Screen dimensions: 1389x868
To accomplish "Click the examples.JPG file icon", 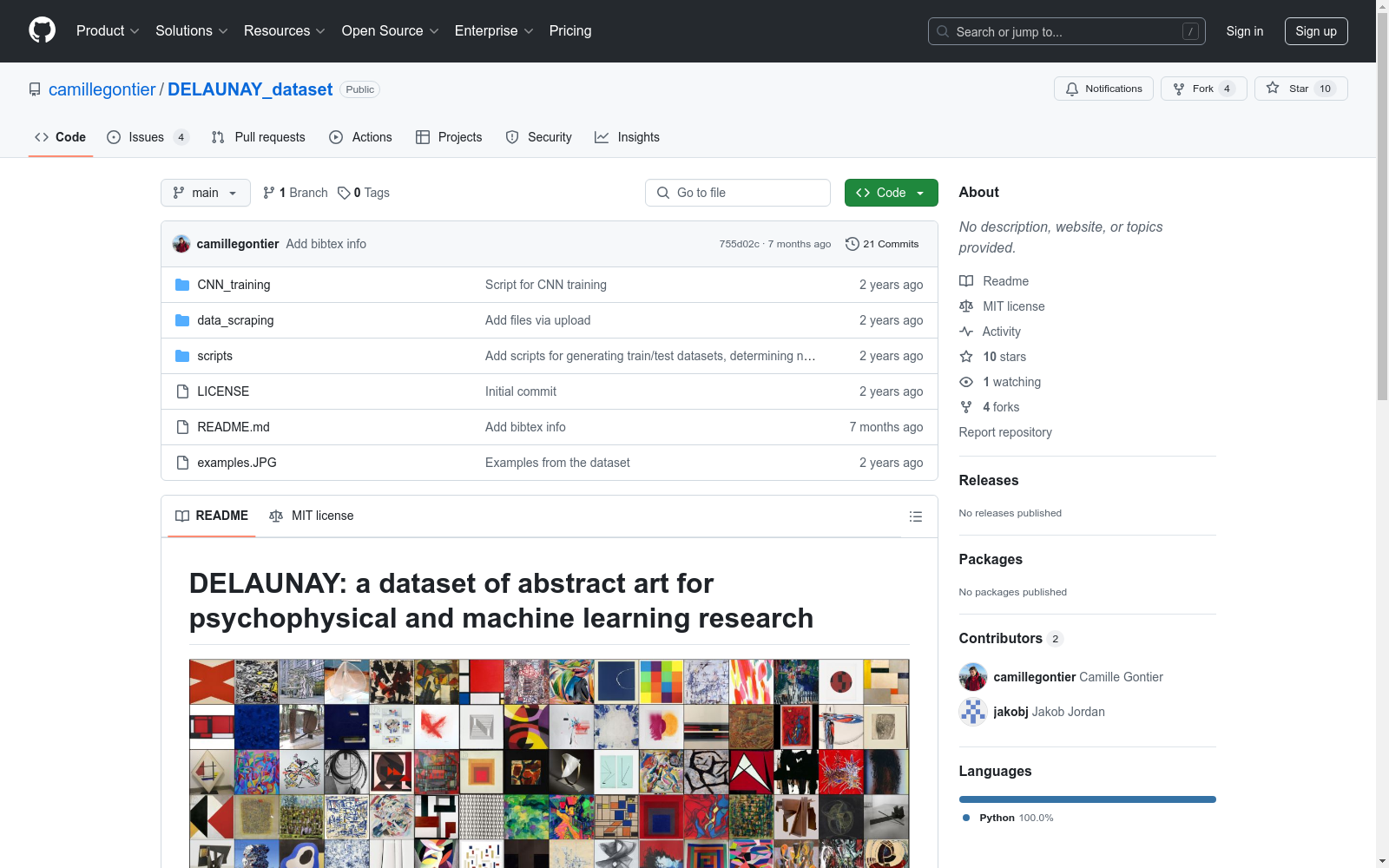I will 182,463.
